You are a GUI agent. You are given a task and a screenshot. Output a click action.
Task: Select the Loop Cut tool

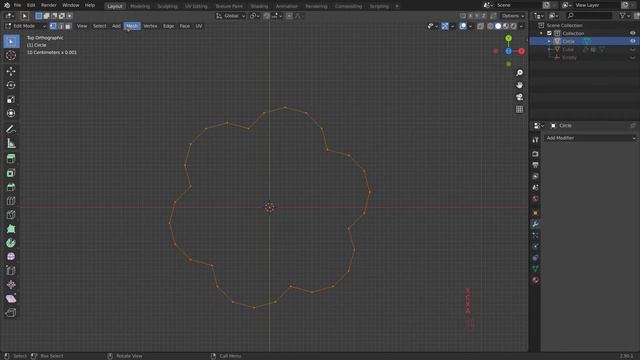point(11,201)
